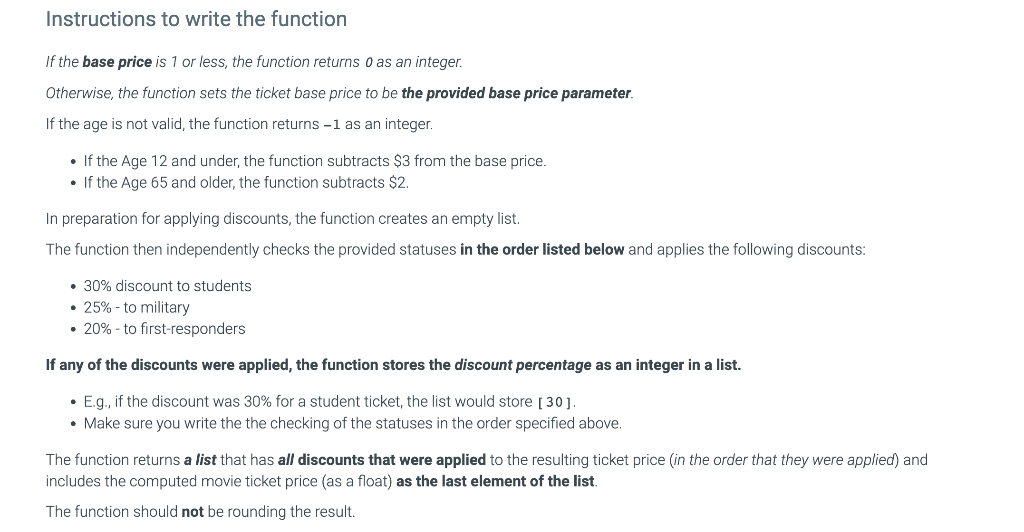The width and height of the screenshot is (1024, 532).
Task: Click bold "discounts that were applied" phrase
Action: point(392,460)
